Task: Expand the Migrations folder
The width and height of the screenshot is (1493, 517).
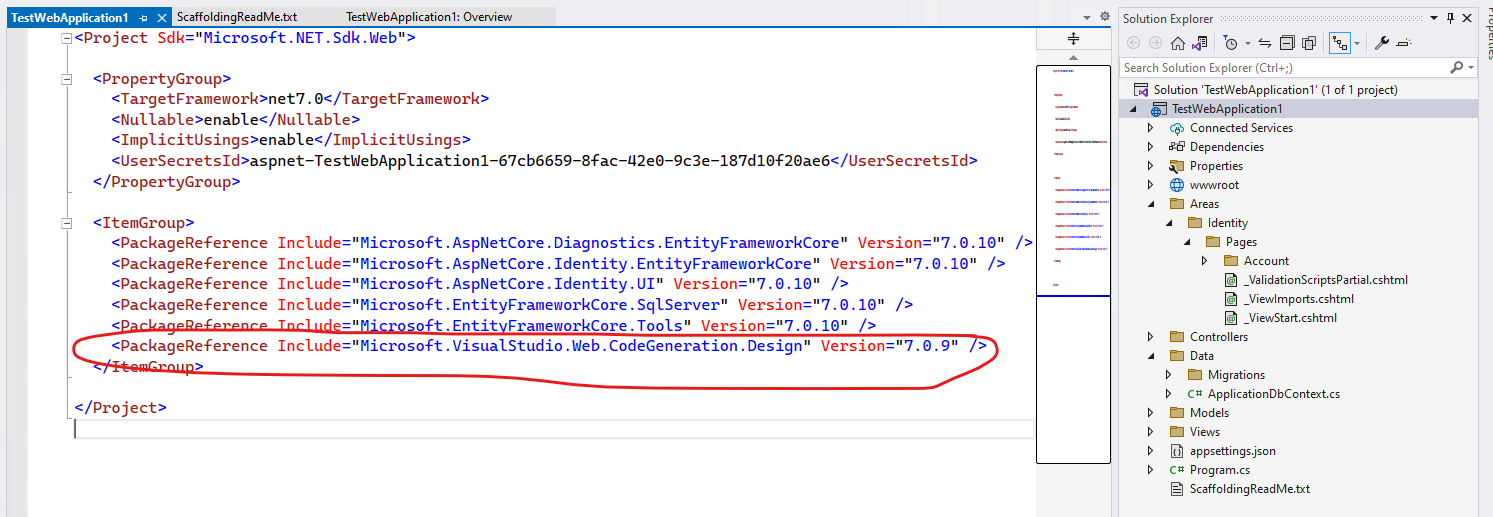Action: click(1169, 375)
